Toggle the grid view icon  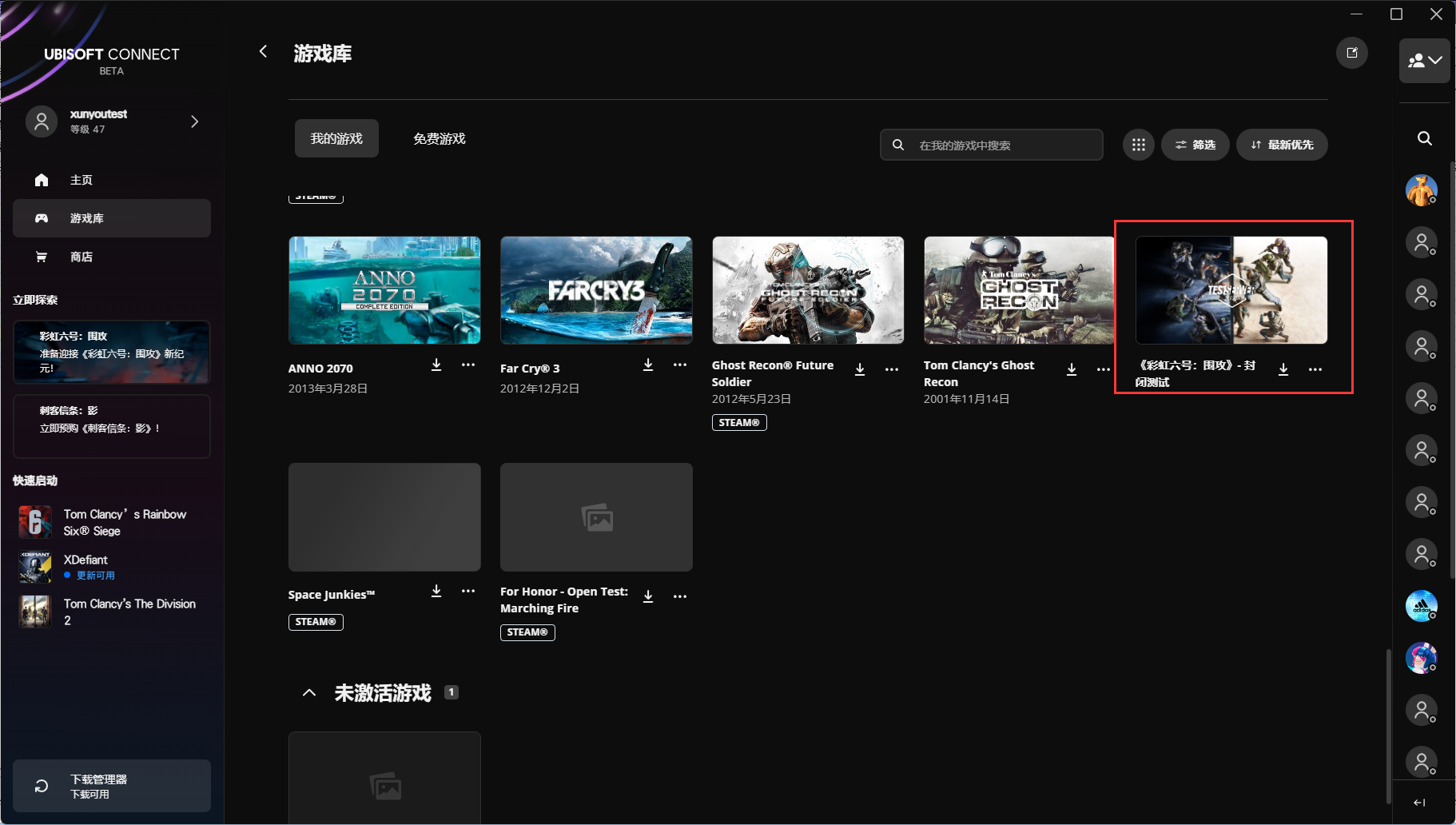point(1139,145)
